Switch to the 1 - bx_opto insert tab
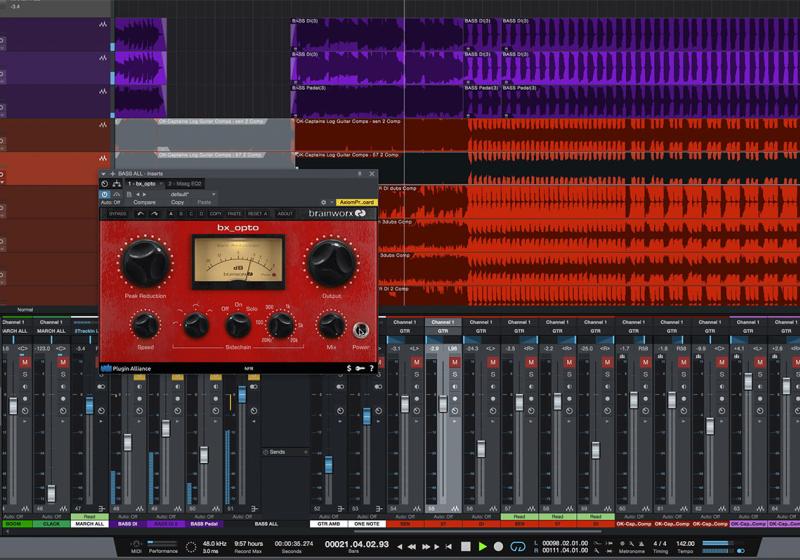This screenshot has width=800, height=560. 142,184
